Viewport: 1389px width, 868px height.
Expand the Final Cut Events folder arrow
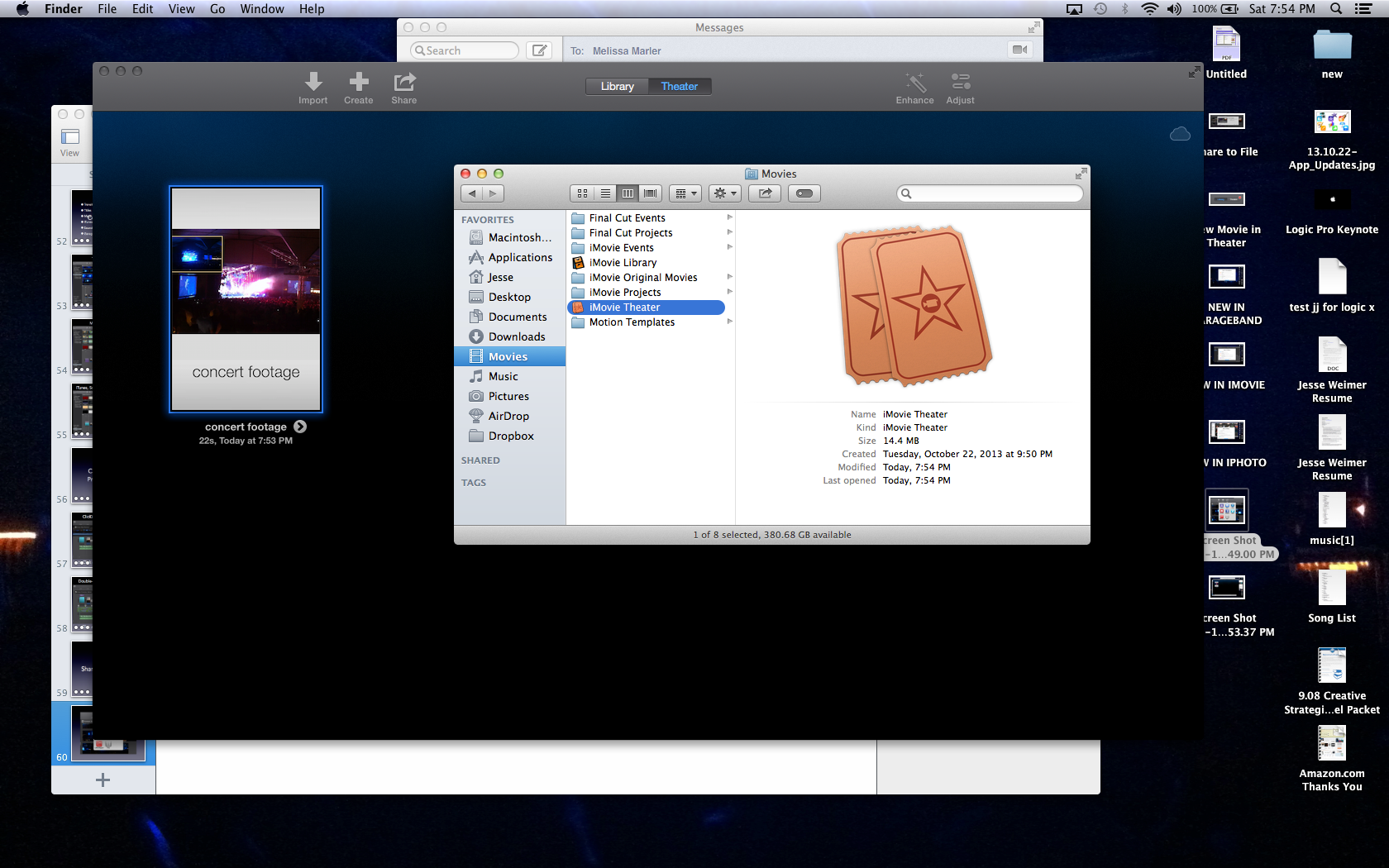coord(729,217)
